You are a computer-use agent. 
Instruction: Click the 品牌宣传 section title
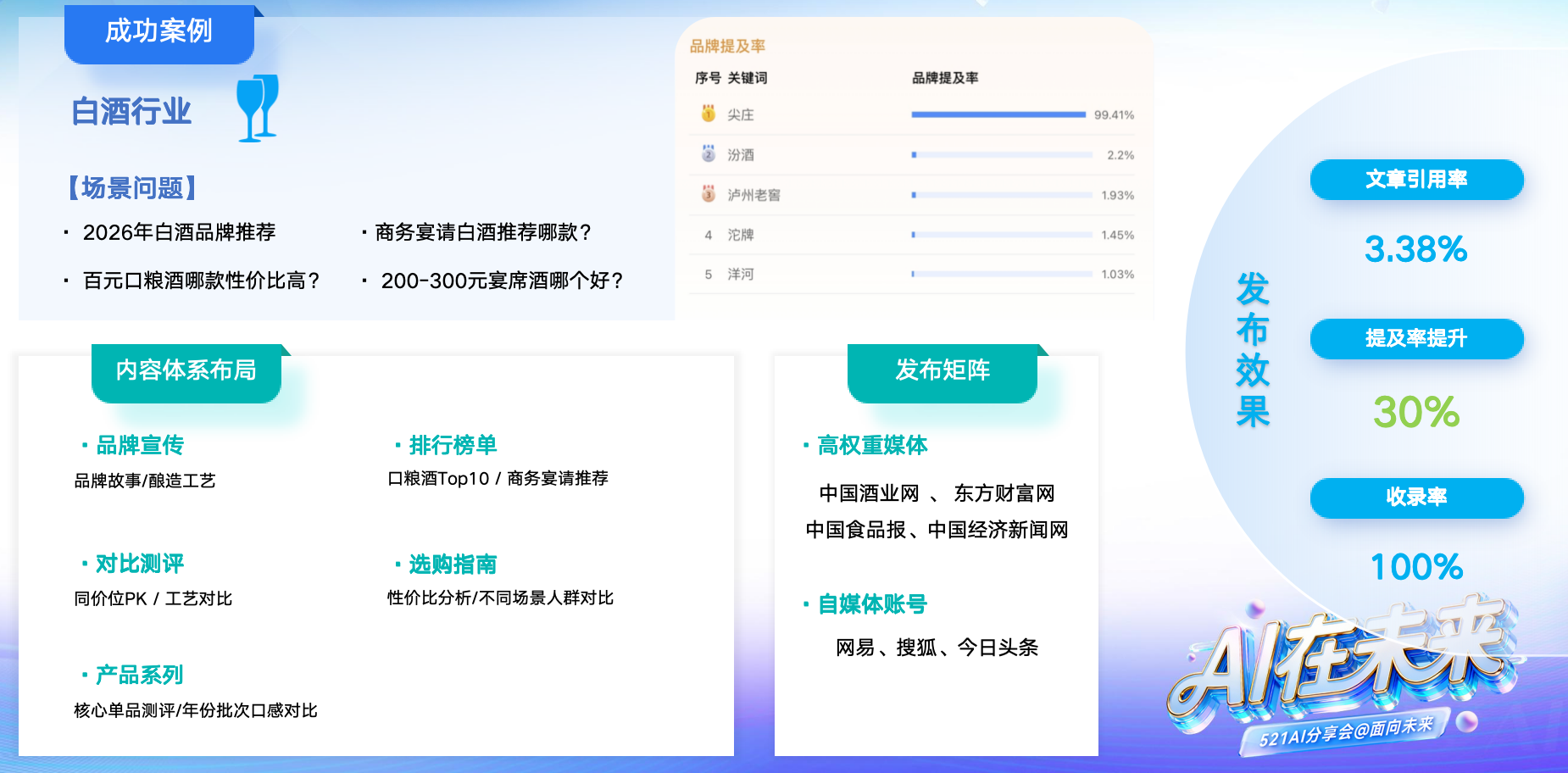140,445
